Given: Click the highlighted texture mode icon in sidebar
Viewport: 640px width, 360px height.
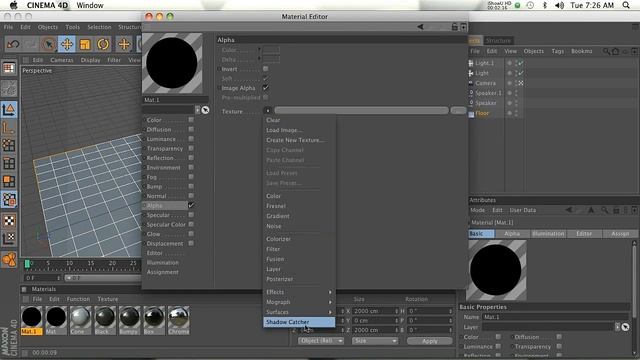Looking at the screenshot, I should pyautogui.click(x=9, y=200).
